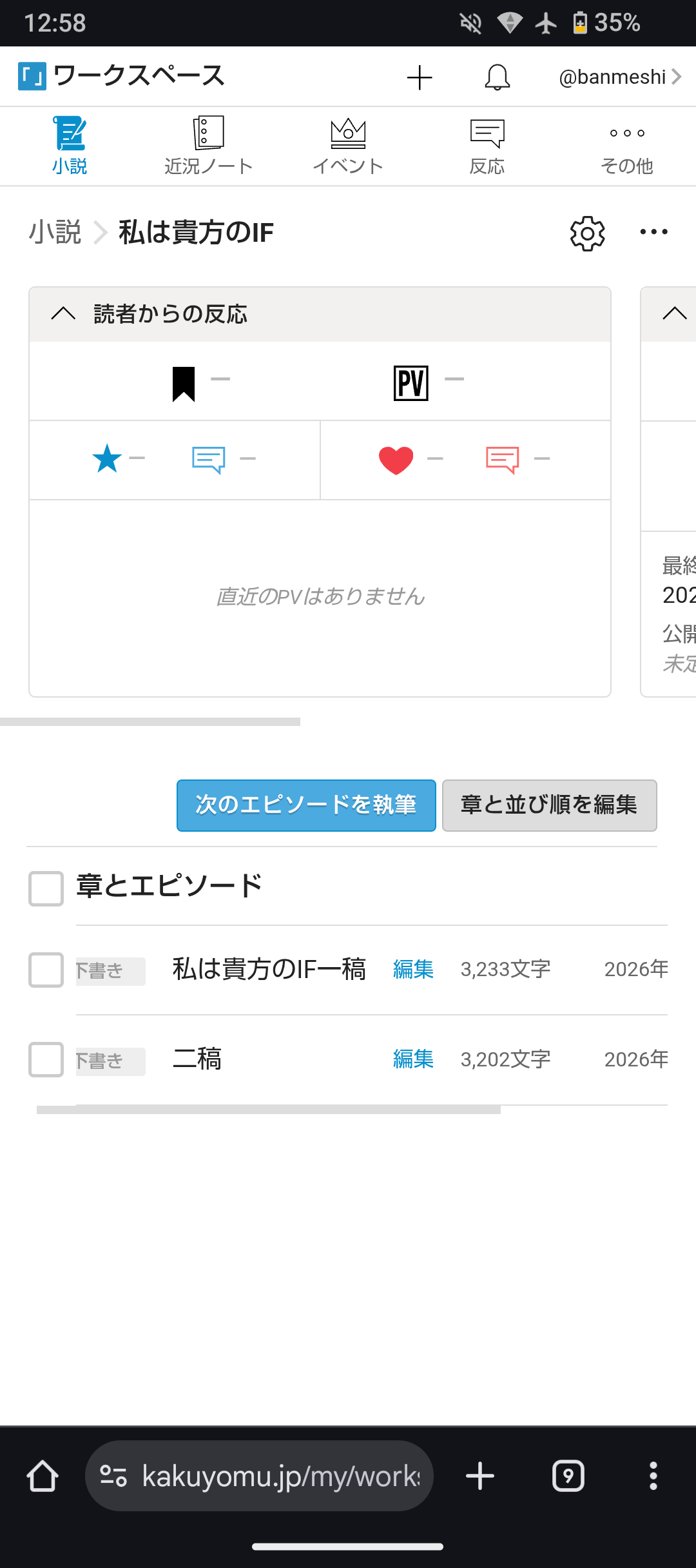Open the notifications bell
Image resolution: width=696 pixels, height=1568 pixels.
497,77
